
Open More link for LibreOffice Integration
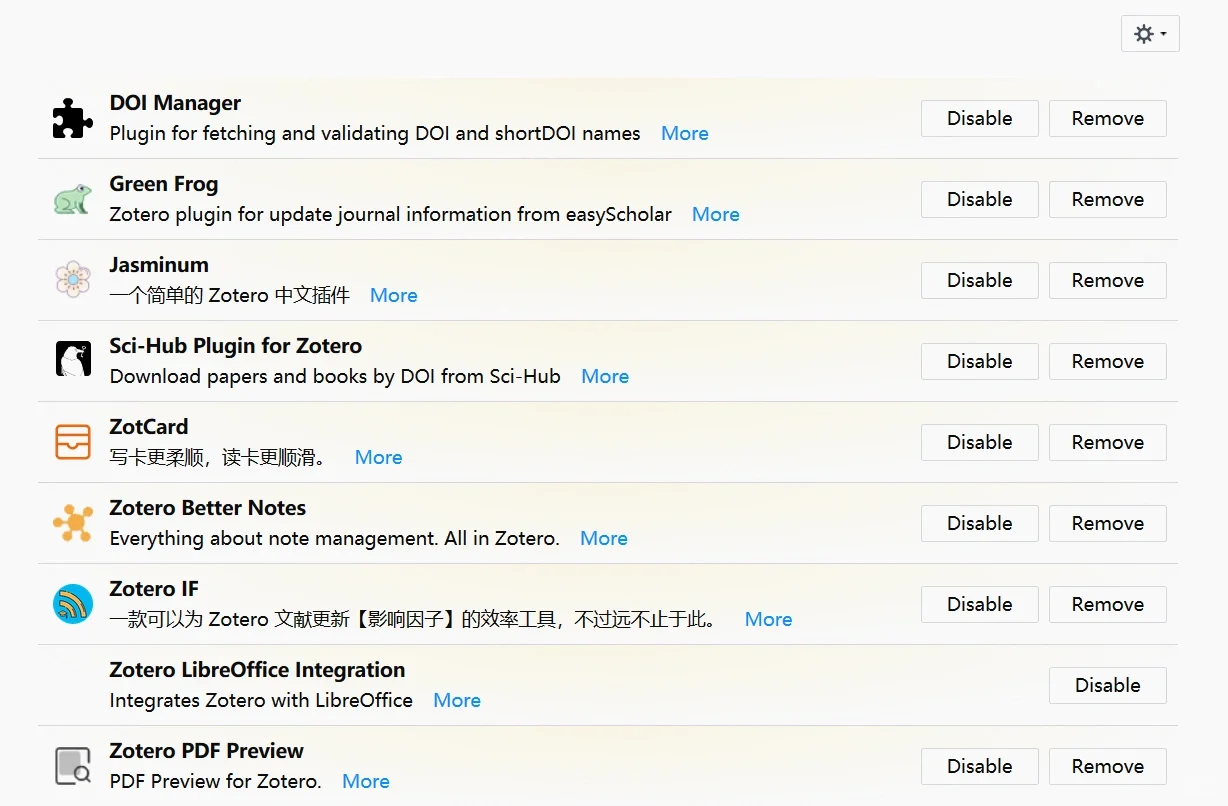point(457,700)
